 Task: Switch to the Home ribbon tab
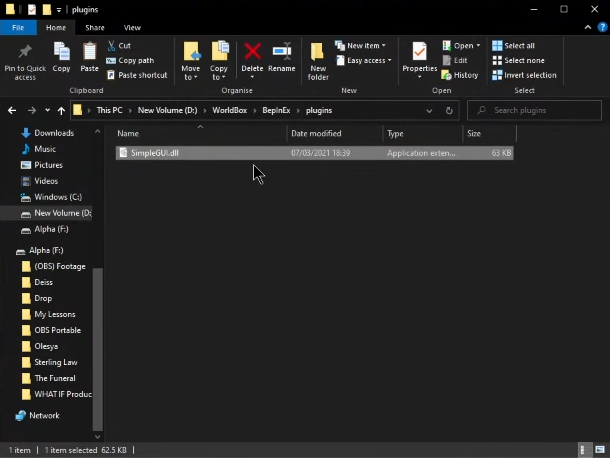click(56, 28)
